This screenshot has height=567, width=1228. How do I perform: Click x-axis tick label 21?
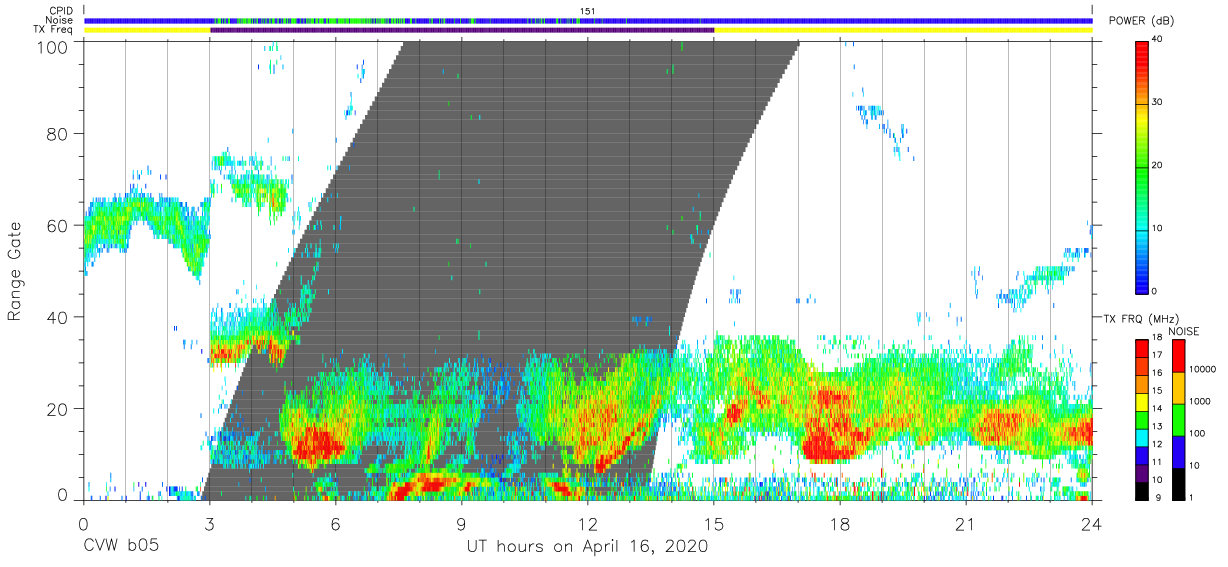pyautogui.click(x=966, y=524)
